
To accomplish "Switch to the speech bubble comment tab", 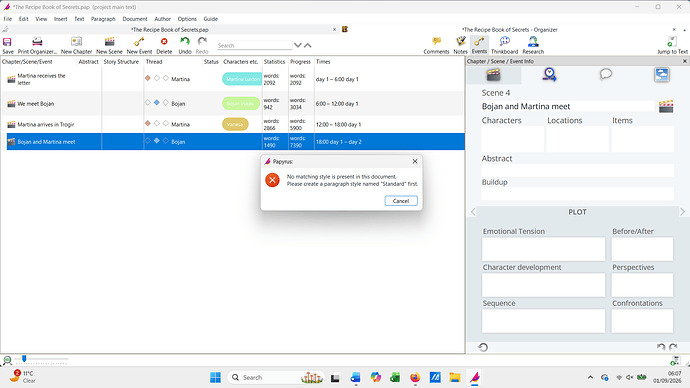I will (606, 74).
